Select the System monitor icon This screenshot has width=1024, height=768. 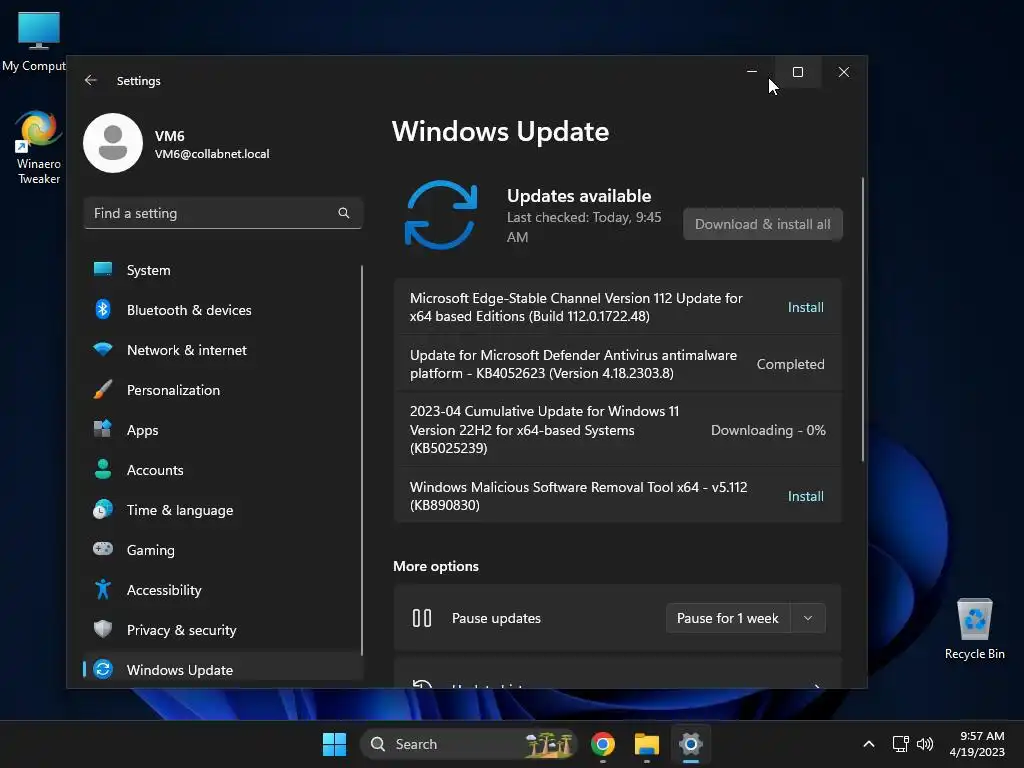tap(103, 269)
